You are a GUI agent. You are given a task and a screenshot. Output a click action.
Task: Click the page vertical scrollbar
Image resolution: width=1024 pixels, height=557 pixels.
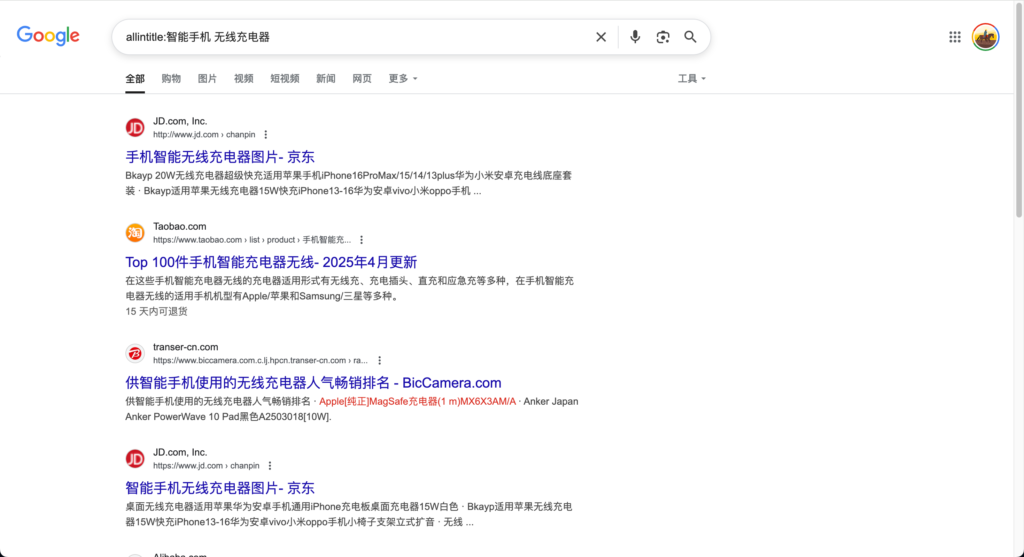1019,110
